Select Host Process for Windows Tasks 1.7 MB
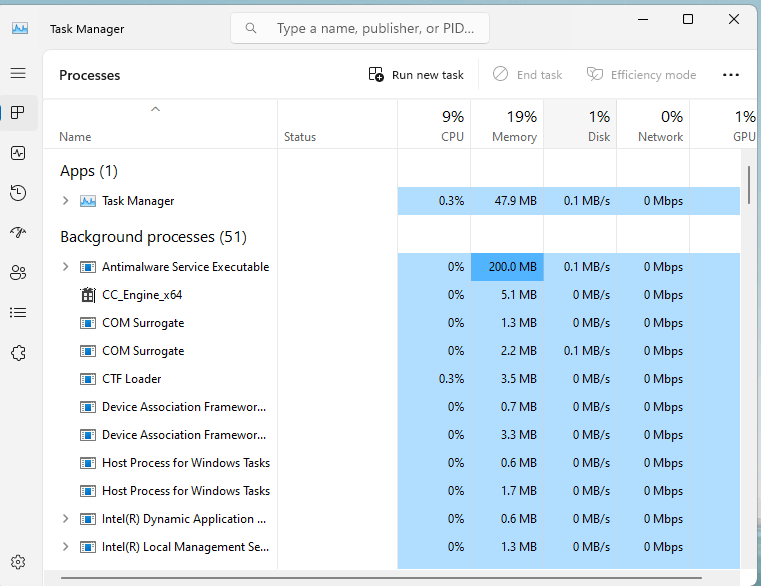This screenshot has width=761, height=586. 392,491
